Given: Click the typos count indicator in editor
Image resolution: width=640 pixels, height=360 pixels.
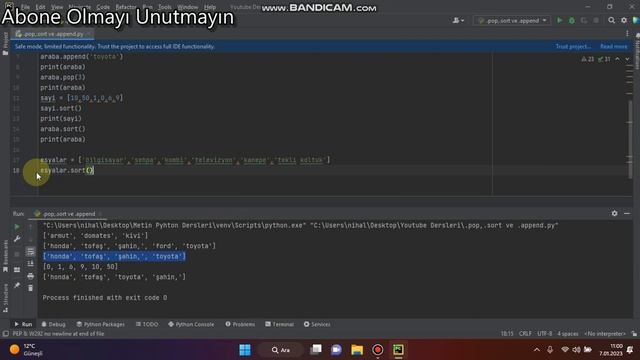Looking at the screenshot, I should [604, 59].
